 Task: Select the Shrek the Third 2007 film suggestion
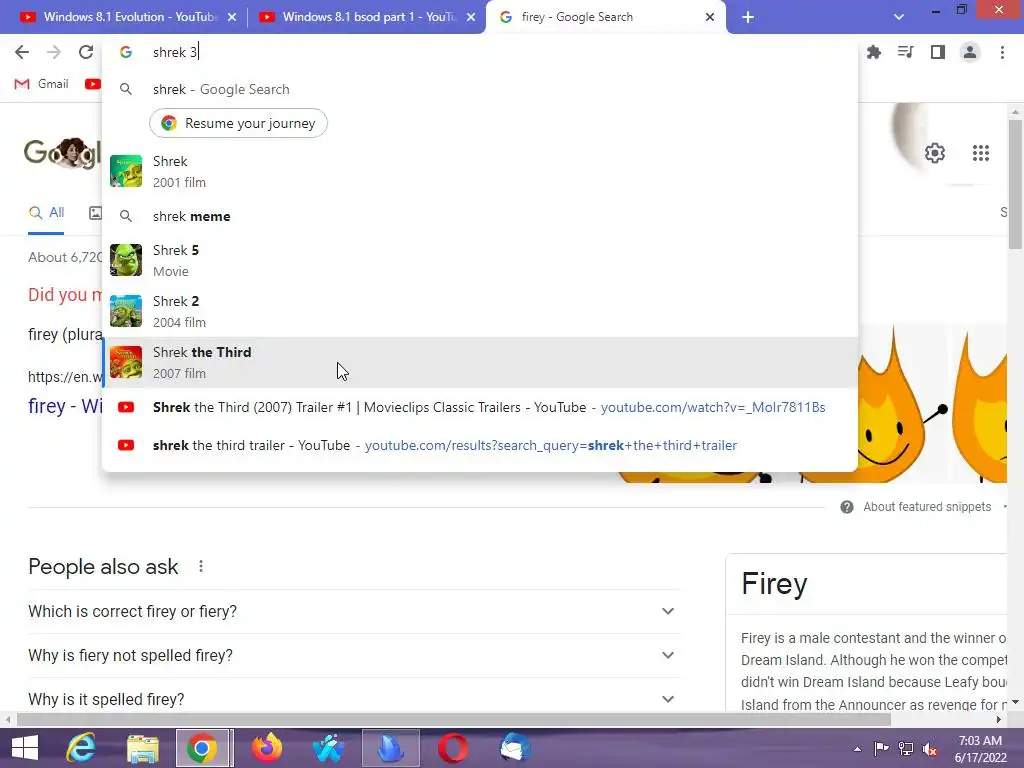click(x=480, y=362)
